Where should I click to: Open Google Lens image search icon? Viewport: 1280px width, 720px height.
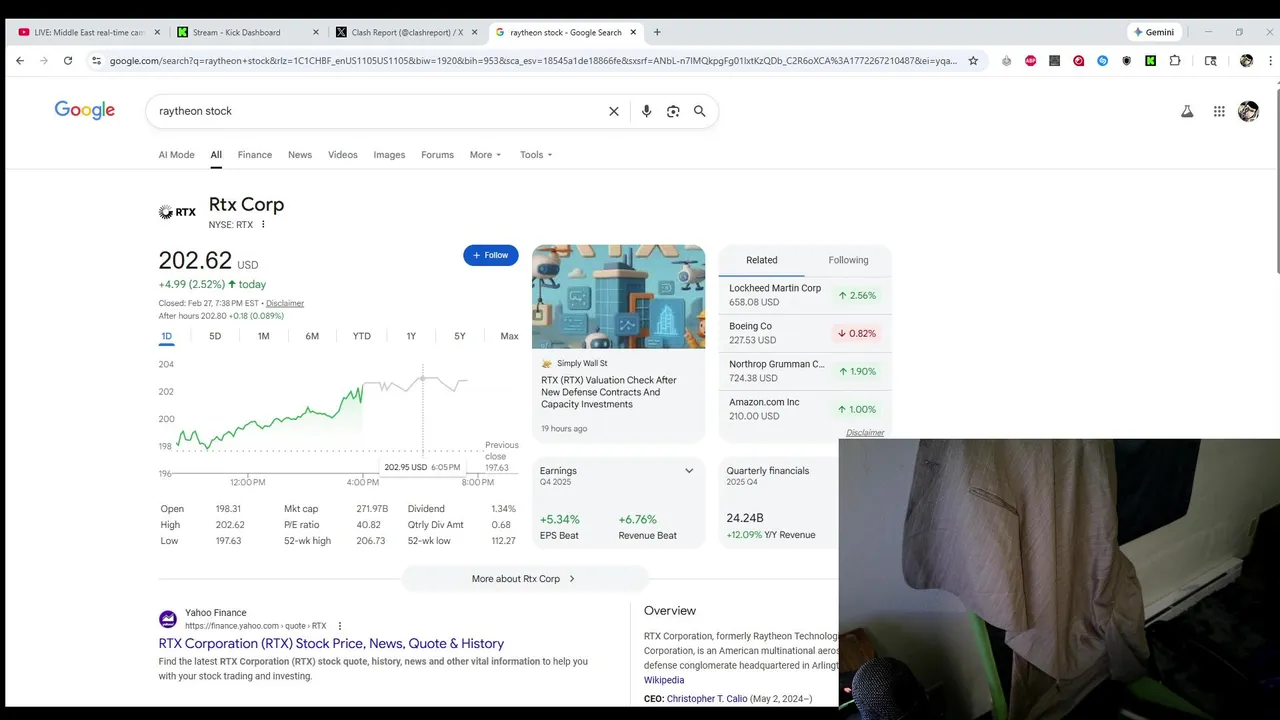click(x=673, y=111)
